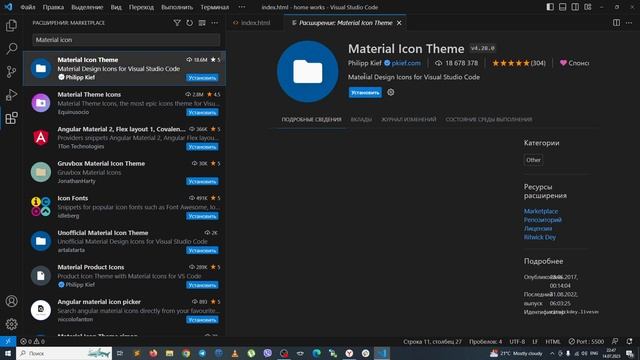The height and width of the screenshot is (360, 640).
Task: Click Port : 5500 Live Server status
Action: click(586, 341)
